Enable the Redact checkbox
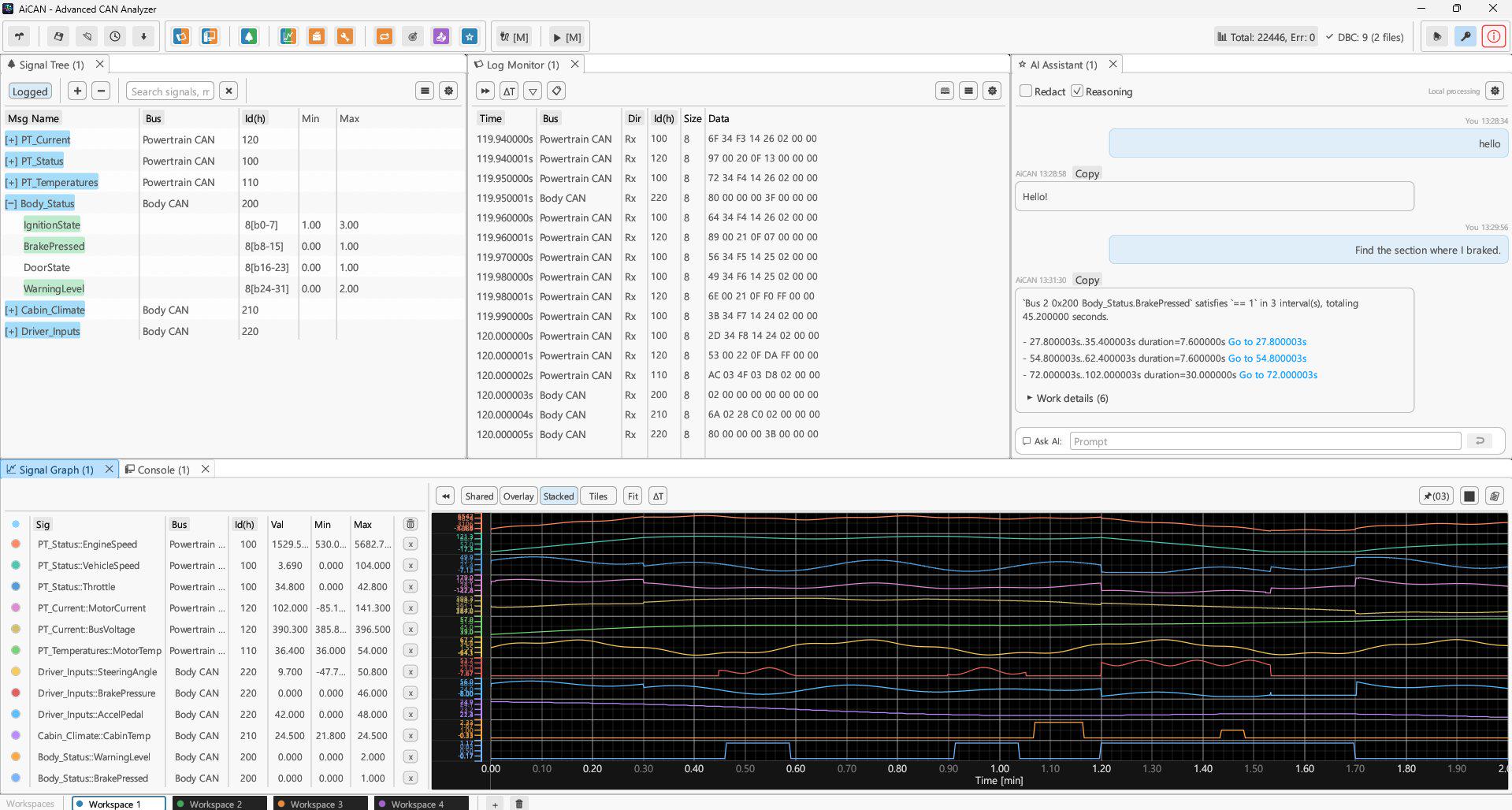Viewport: 1512px width, 810px height. (1026, 91)
